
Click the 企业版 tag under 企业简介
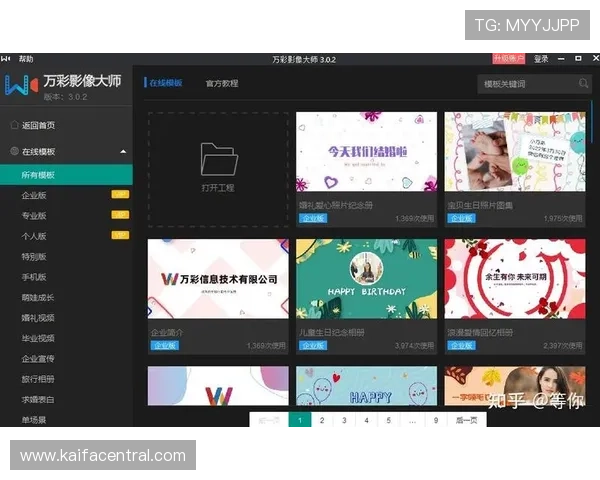[165, 345]
